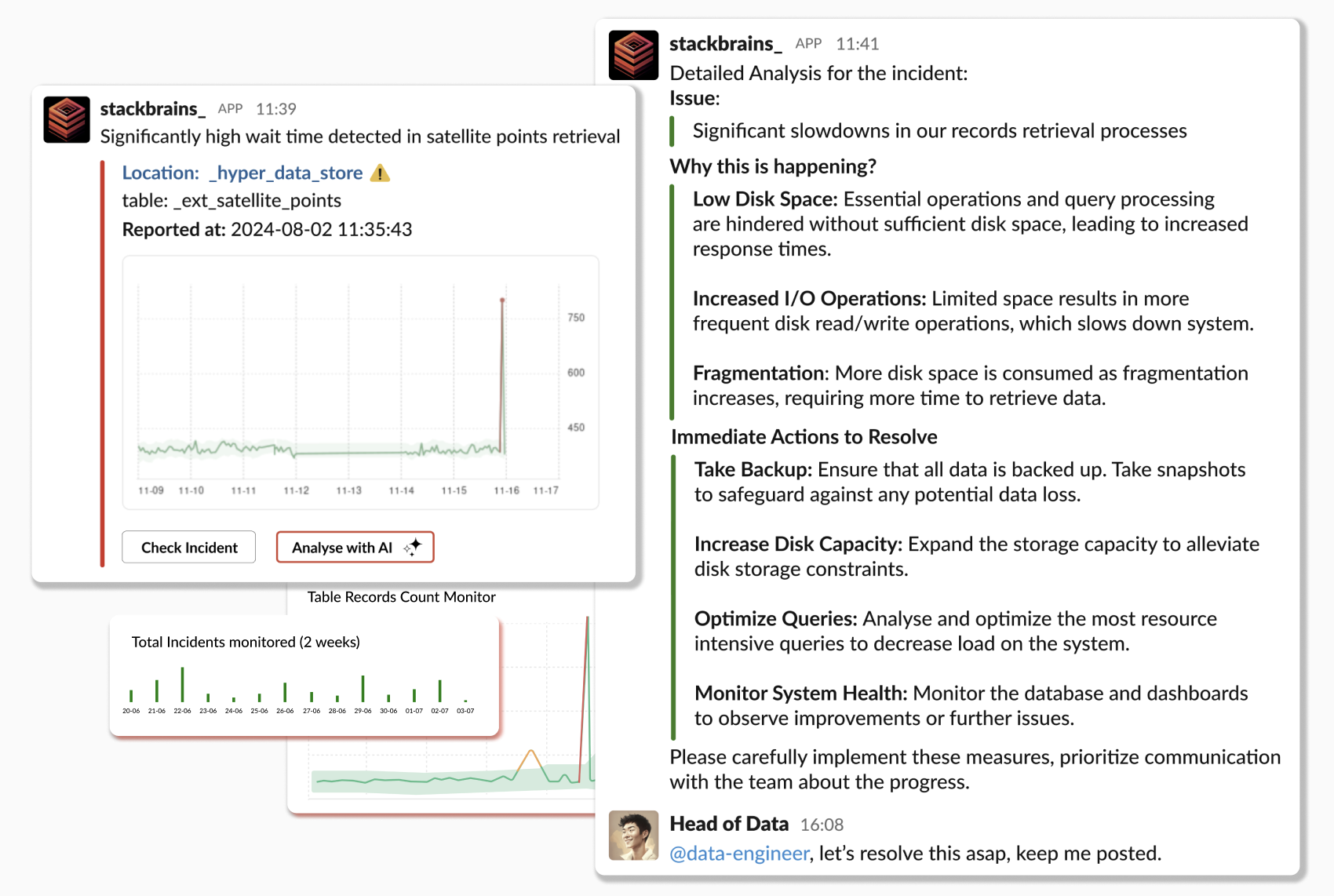Image resolution: width=1334 pixels, height=896 pixels.
Task: Click the APP badge on the 11:39 message
Action: (230, 109)
